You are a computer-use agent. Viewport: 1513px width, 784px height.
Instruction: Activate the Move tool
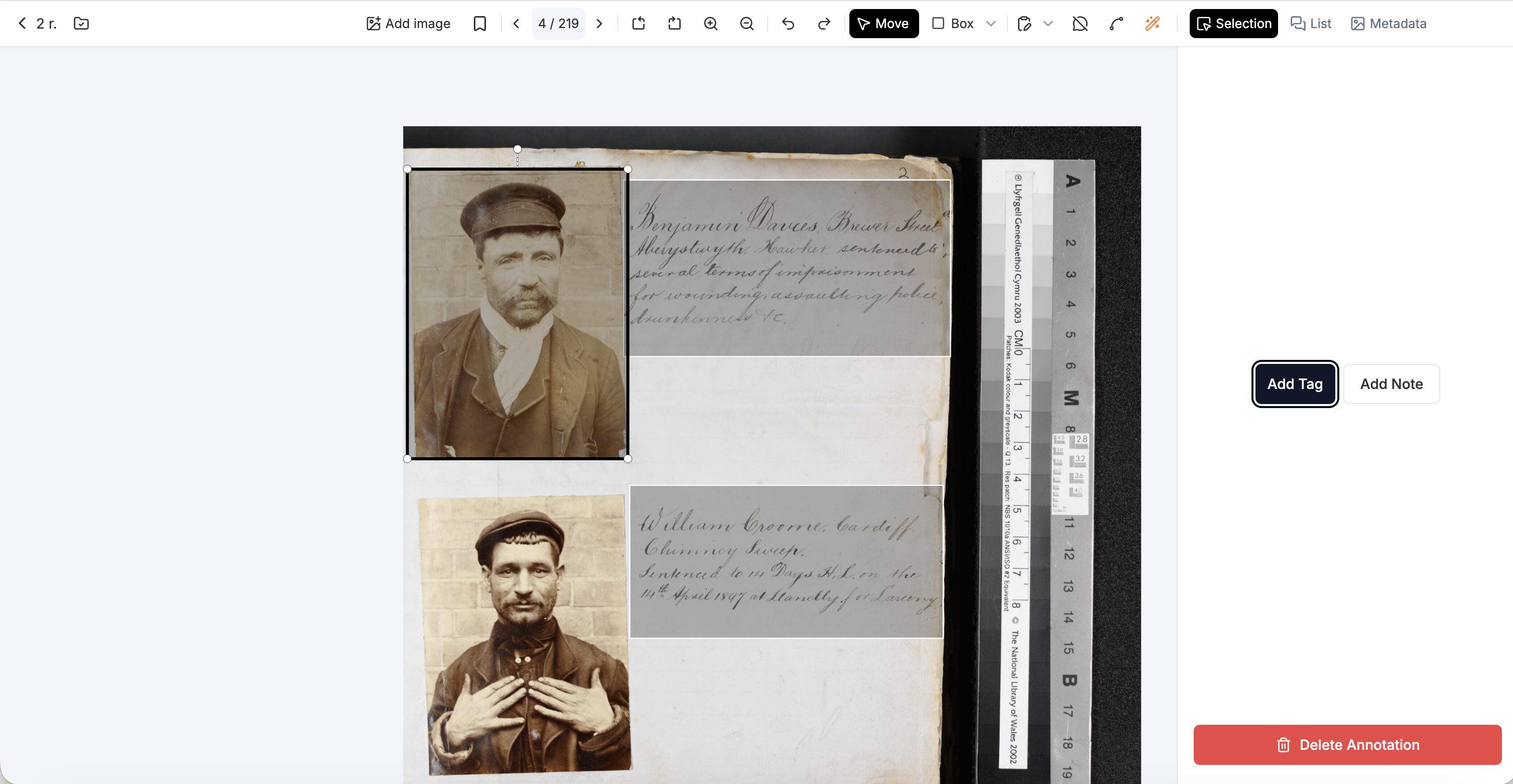[x=884, y=24]
